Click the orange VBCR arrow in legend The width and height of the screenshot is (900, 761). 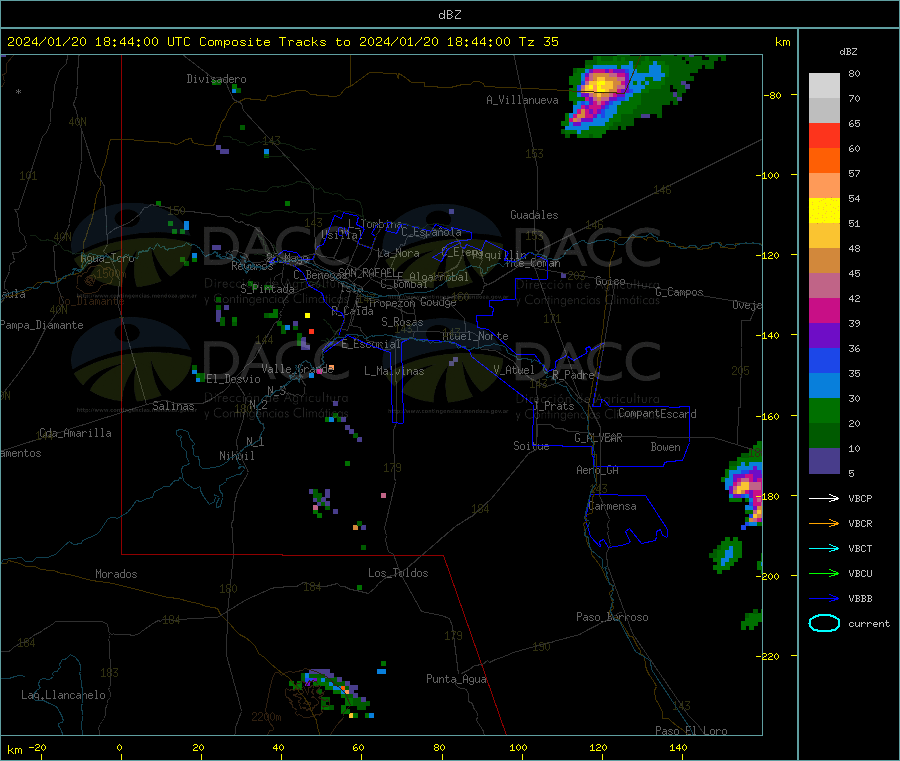tap(824, 523)
